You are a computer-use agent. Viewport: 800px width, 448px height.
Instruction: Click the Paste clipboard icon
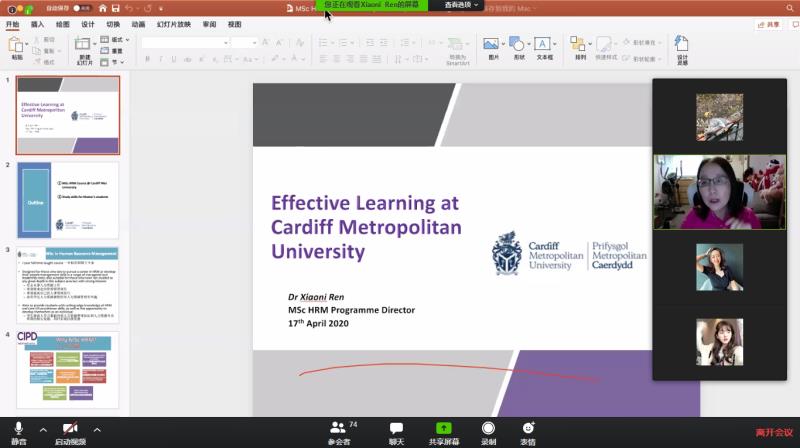click(x=16, y=45)
